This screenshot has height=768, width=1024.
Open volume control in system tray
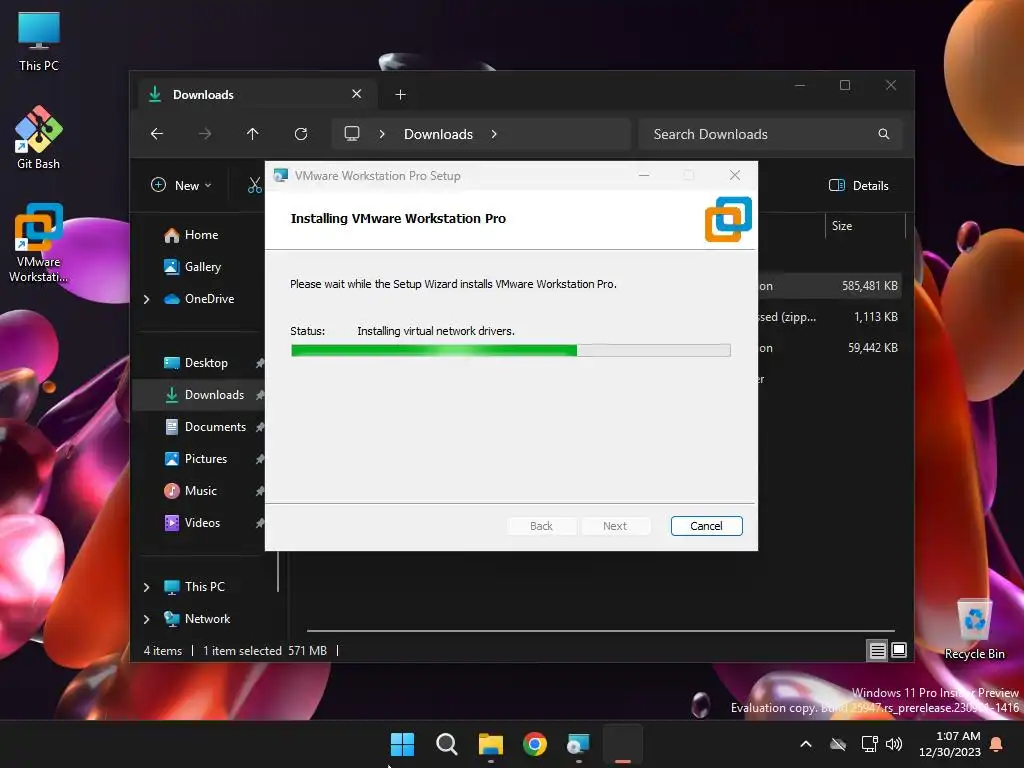click(x=893, y=744)
